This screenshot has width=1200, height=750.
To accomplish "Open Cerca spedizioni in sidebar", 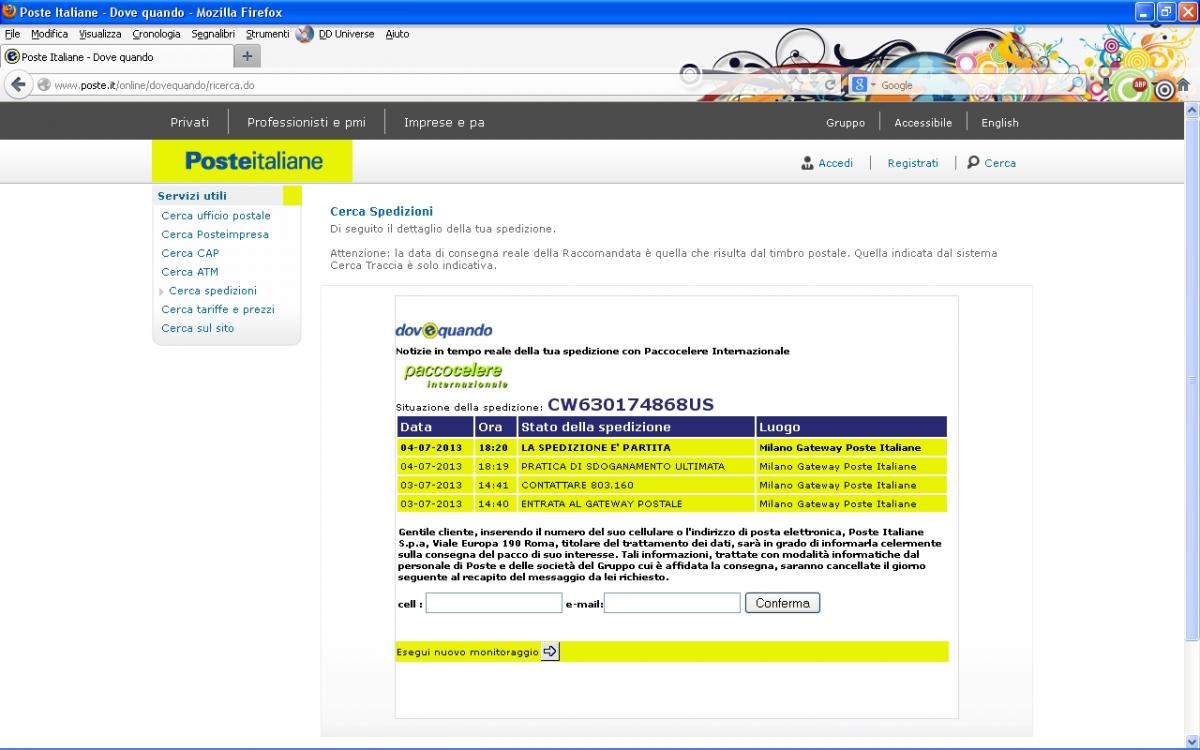I will (213, 291).
